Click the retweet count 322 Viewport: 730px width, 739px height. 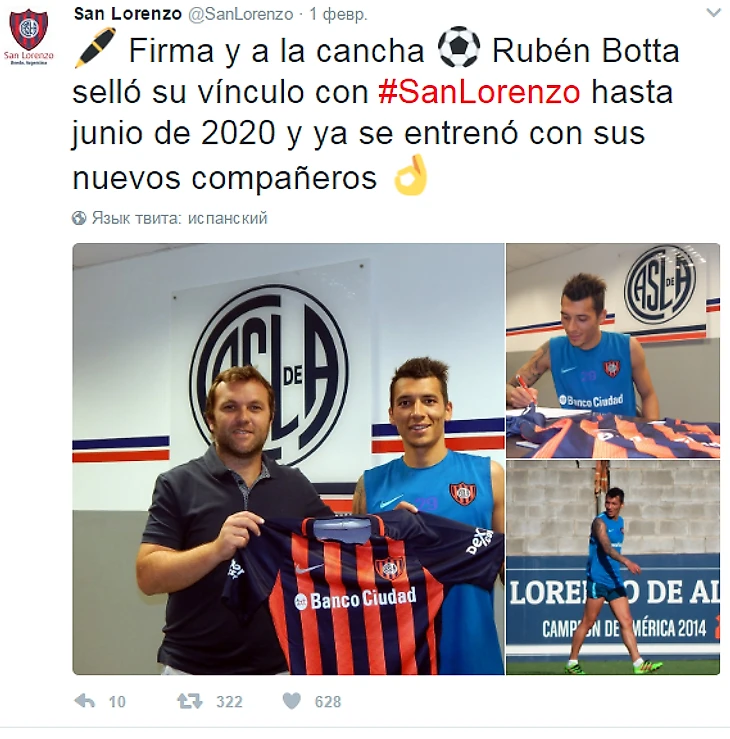[x=229, y=702]
